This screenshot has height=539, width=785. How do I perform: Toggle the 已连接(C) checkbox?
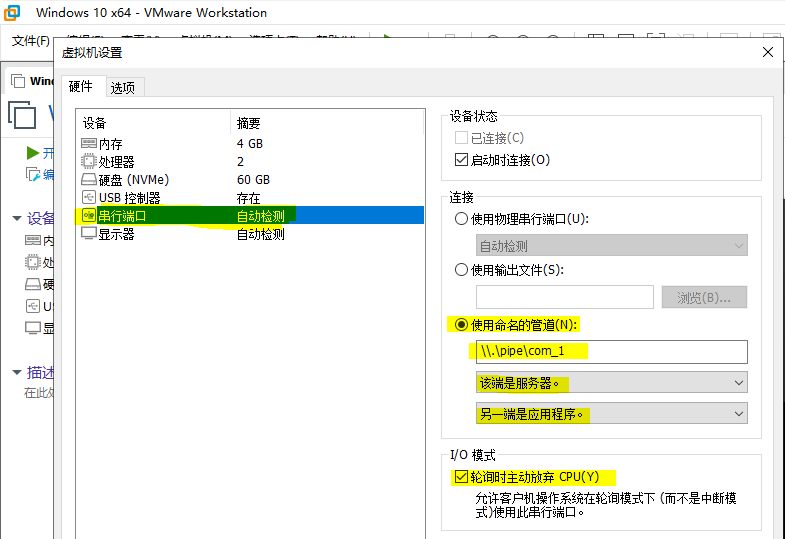pos(461,138)
